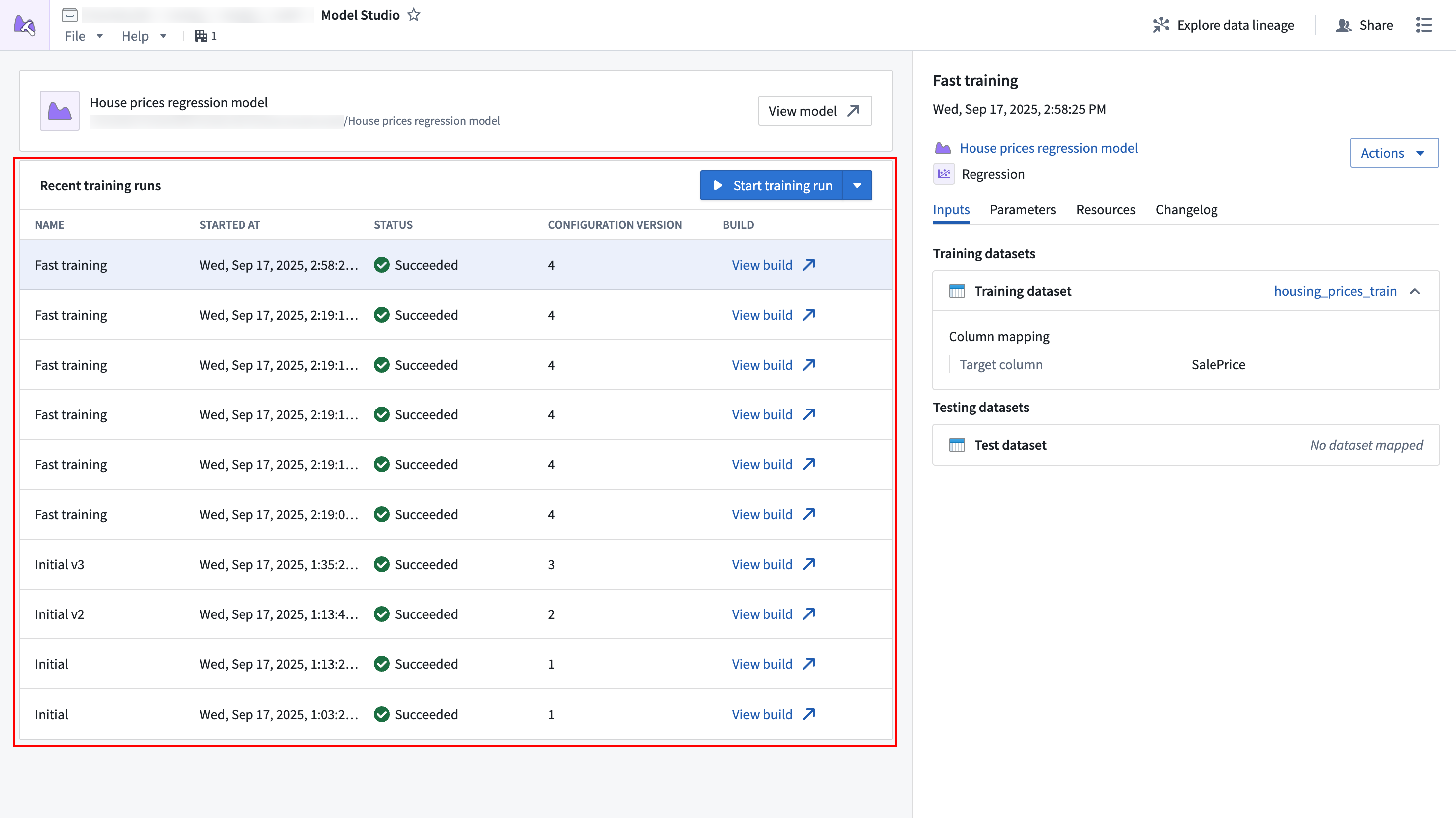Open the panel list icon at top right
This screenshot has height=818, width=1456.
tap(1423, 25)
